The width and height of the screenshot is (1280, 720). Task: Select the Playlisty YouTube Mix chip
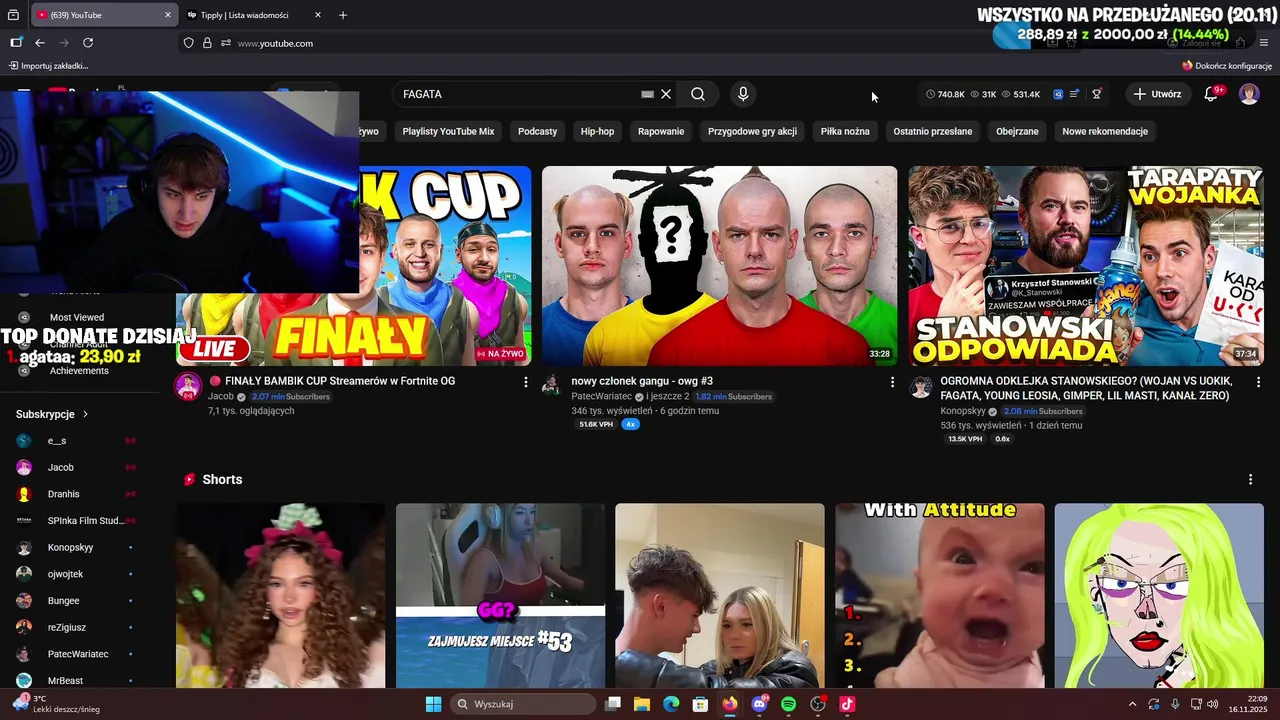[448, 131]
